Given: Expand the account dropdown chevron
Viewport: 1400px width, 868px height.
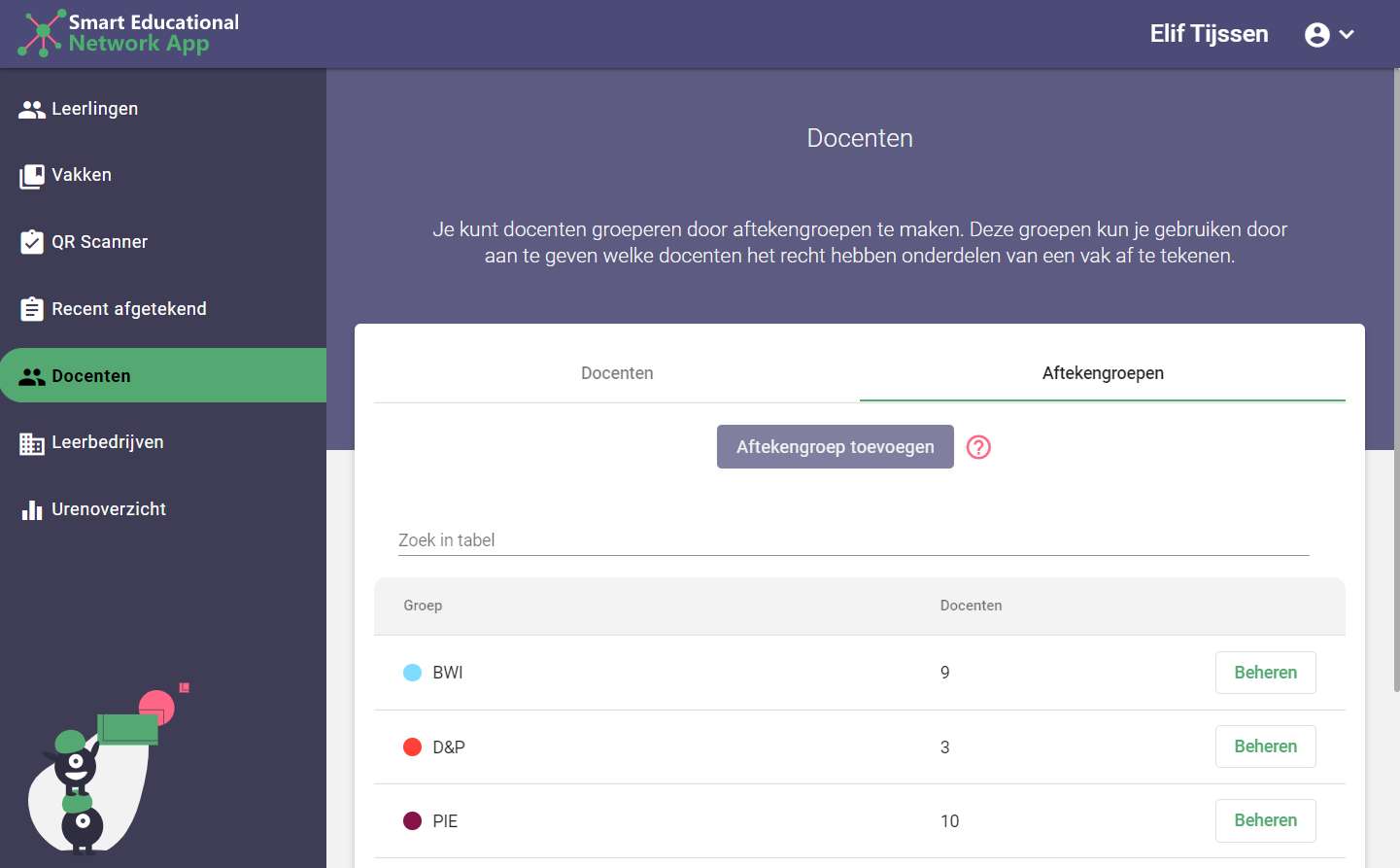Looking at the screenshot, I should point(1347,35).
